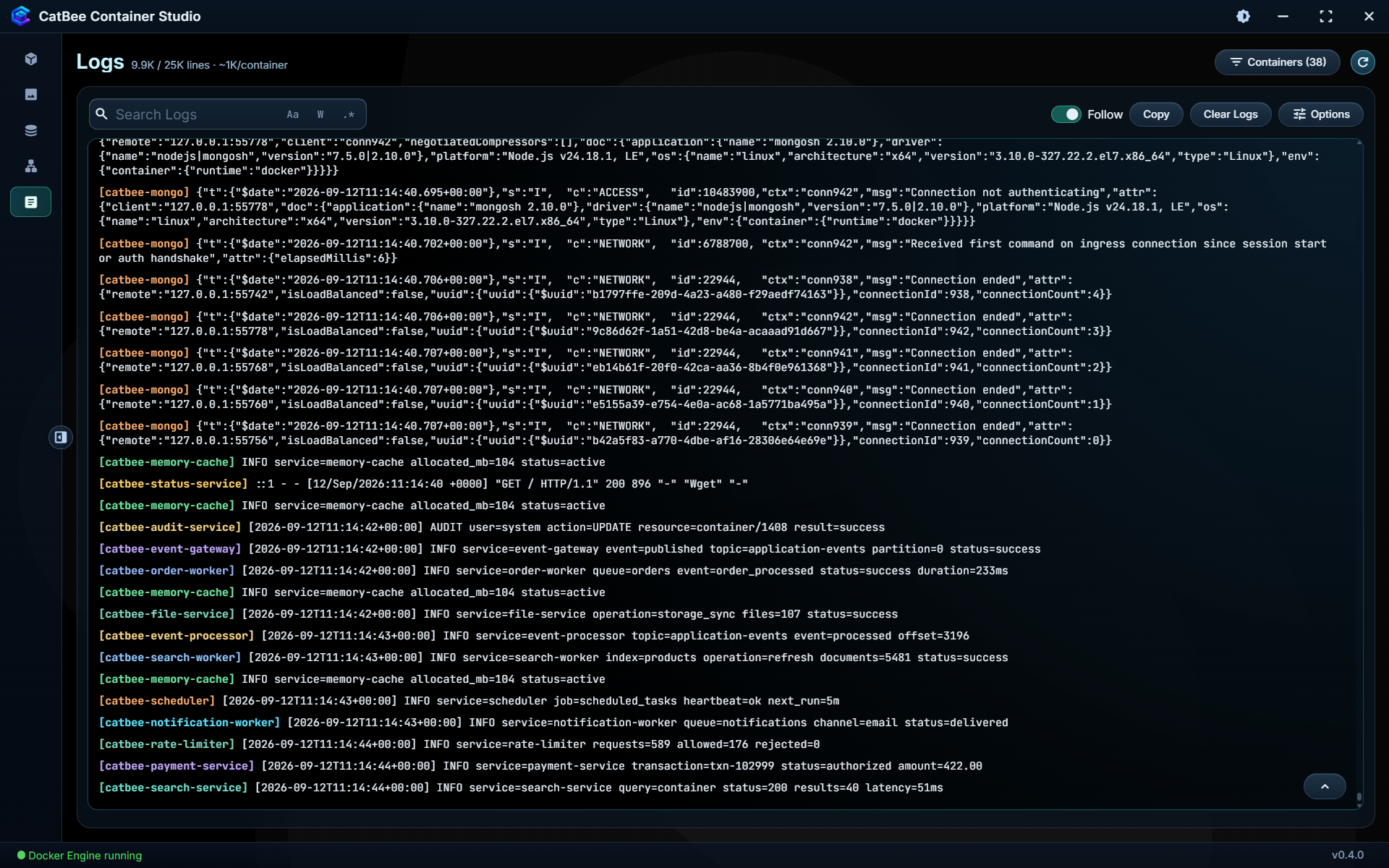
Task: Open the Containers (38) filter
Action: 1278,62
